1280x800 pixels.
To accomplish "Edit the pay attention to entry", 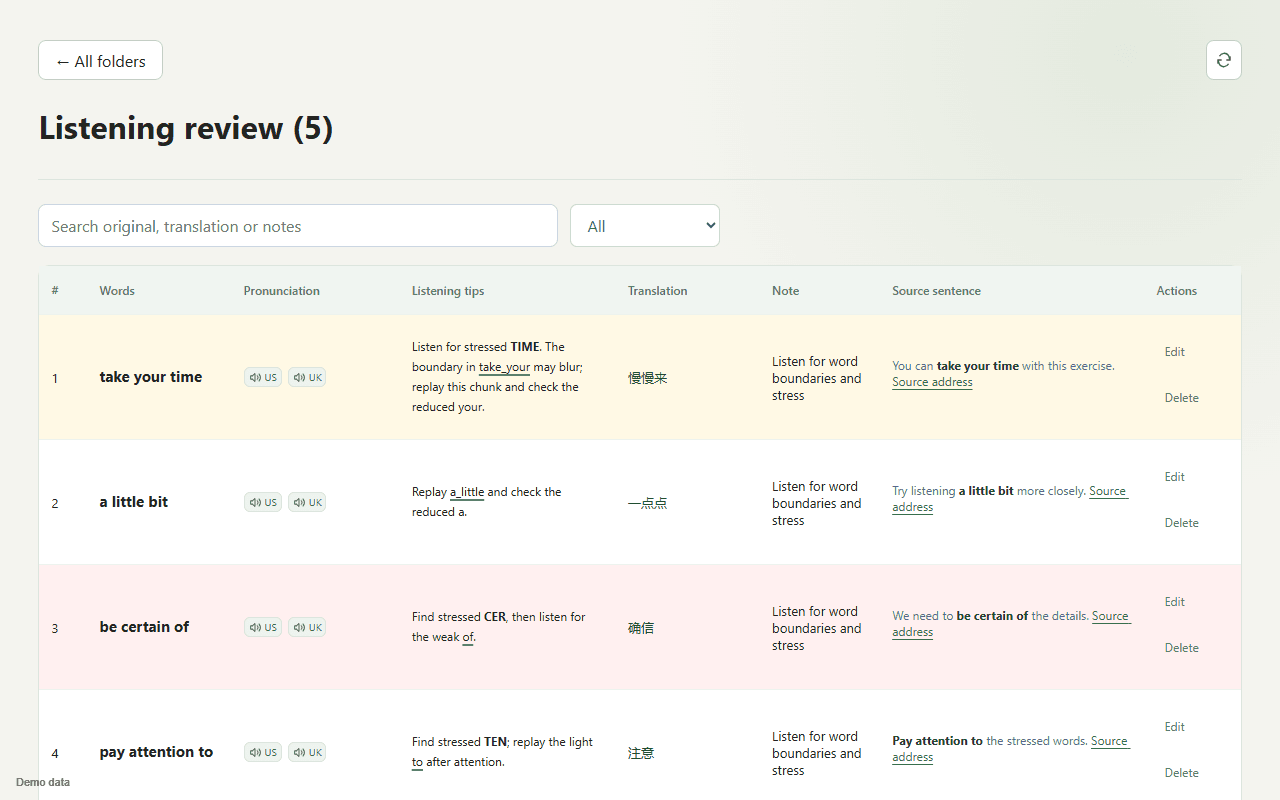I will pyautogui.click(x=1174, y=727).
